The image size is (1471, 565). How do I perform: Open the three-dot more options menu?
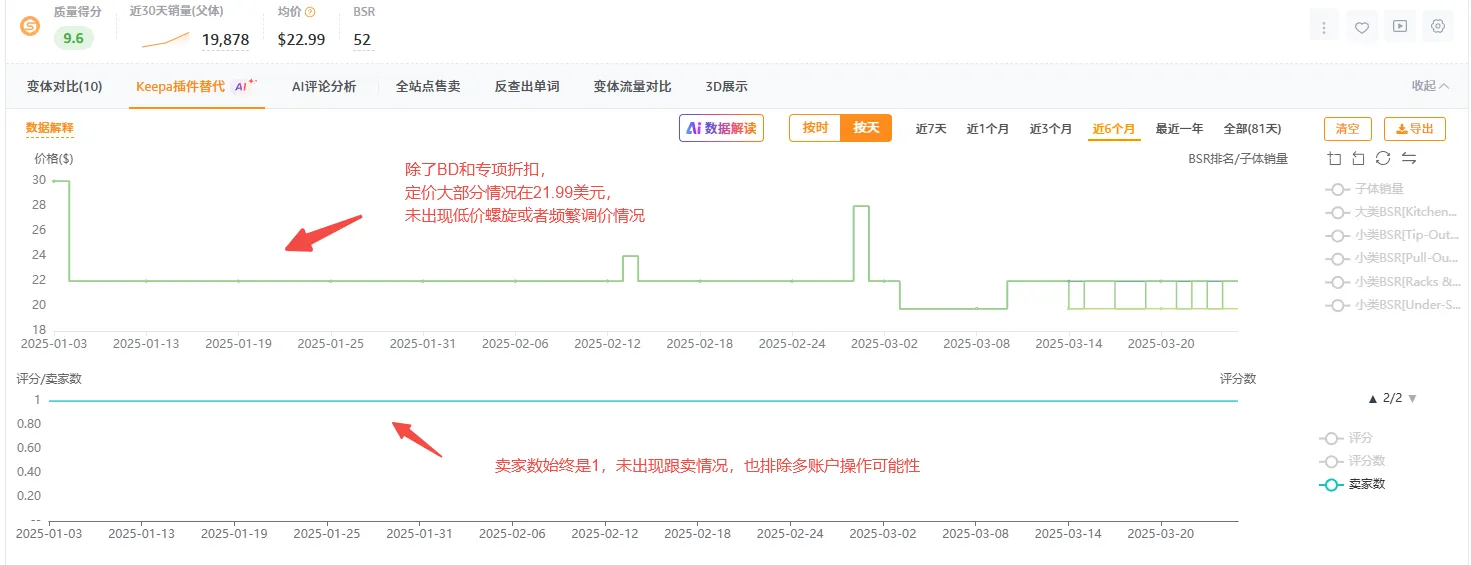point(1323,27)
